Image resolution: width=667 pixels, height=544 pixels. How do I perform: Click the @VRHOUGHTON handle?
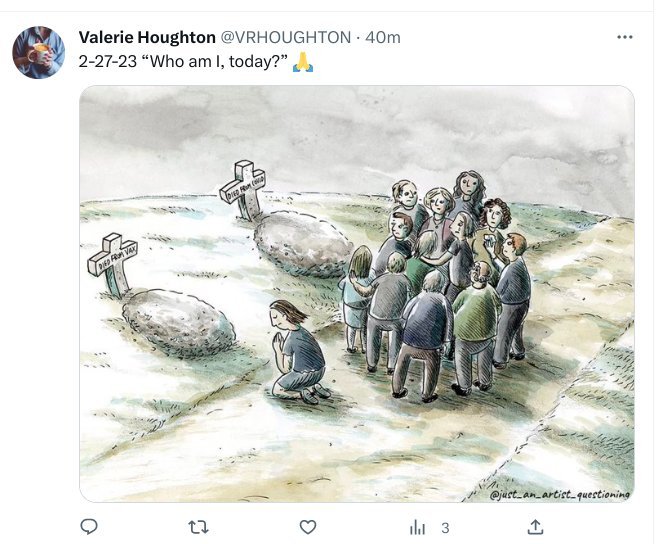click(285, 37)
